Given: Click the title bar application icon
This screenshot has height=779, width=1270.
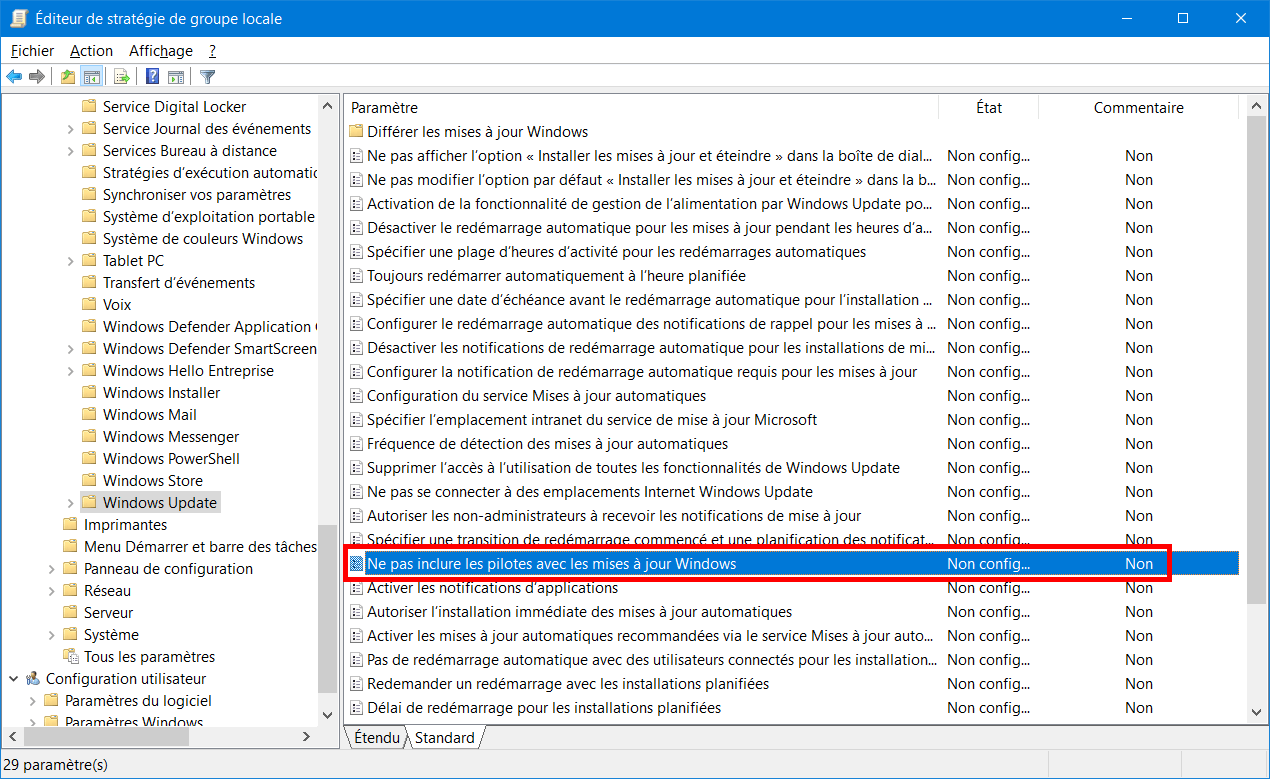Looking at the screenshot, I should point(18,18).
